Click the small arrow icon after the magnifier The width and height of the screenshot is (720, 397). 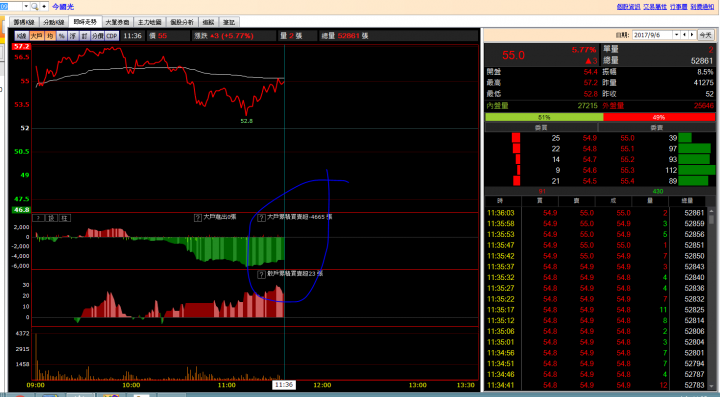[x=44, y=6]
